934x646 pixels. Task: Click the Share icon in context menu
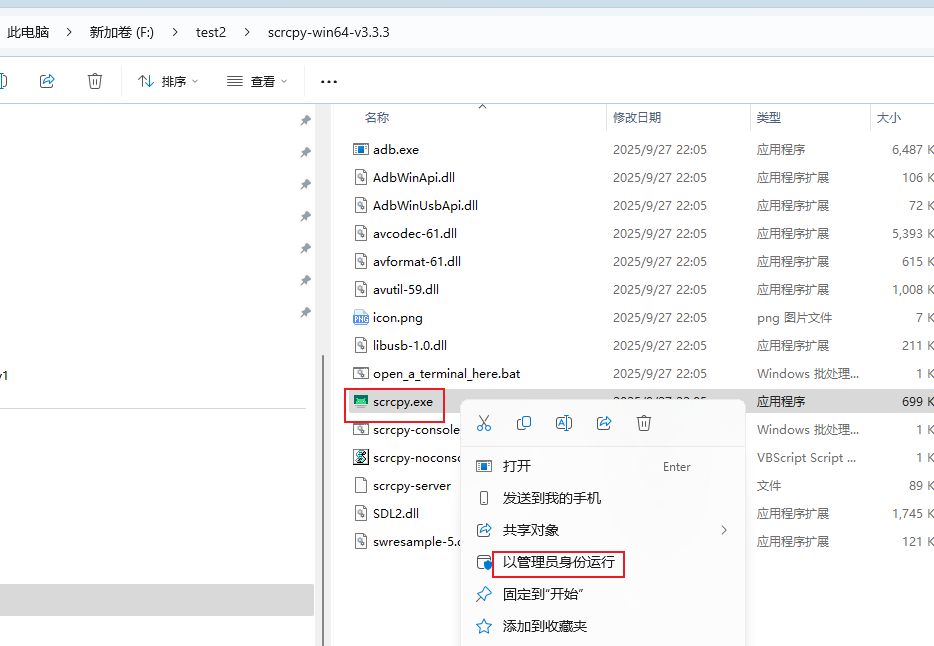pos(604,423)
